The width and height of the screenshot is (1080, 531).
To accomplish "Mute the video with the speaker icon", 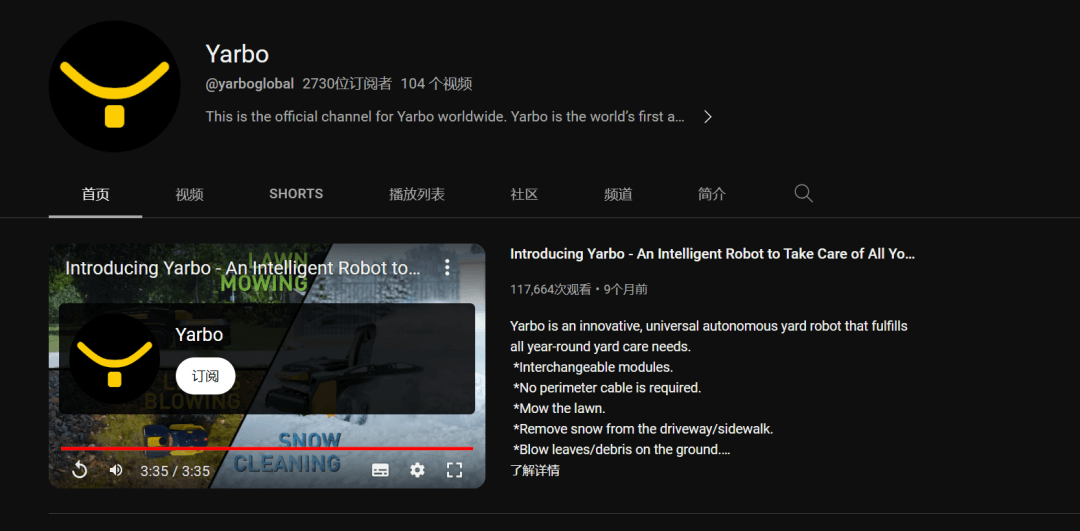I will pos(116,470).
